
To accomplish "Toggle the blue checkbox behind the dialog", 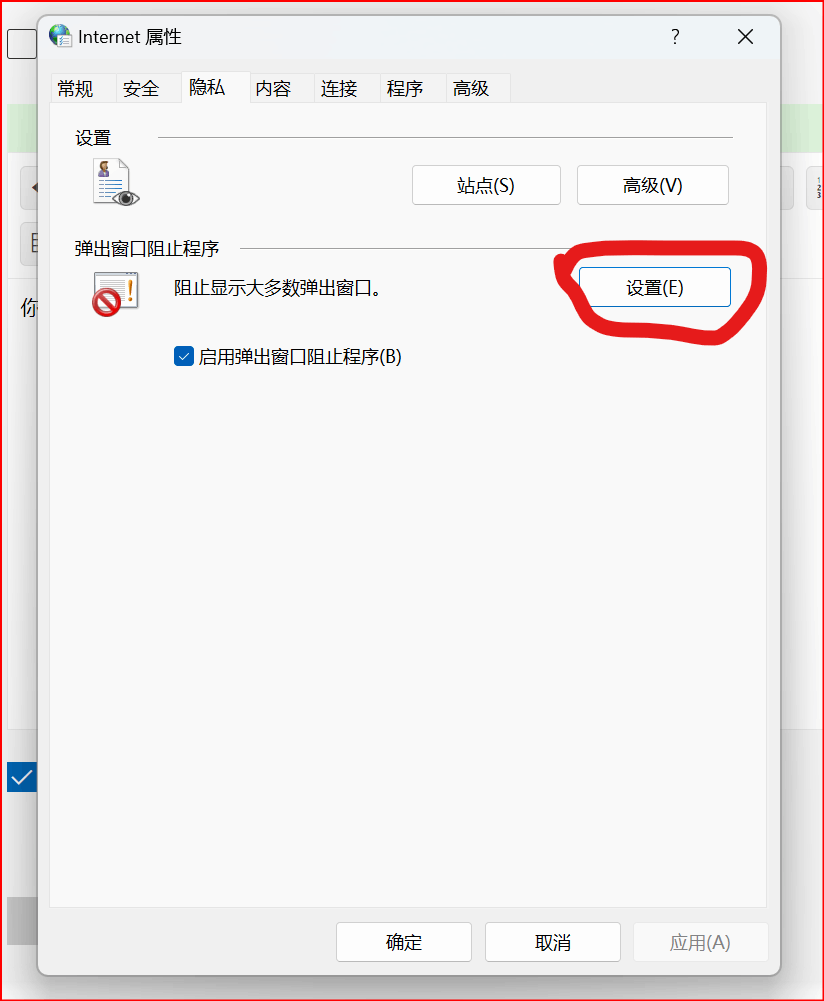I will pos(21,777).
